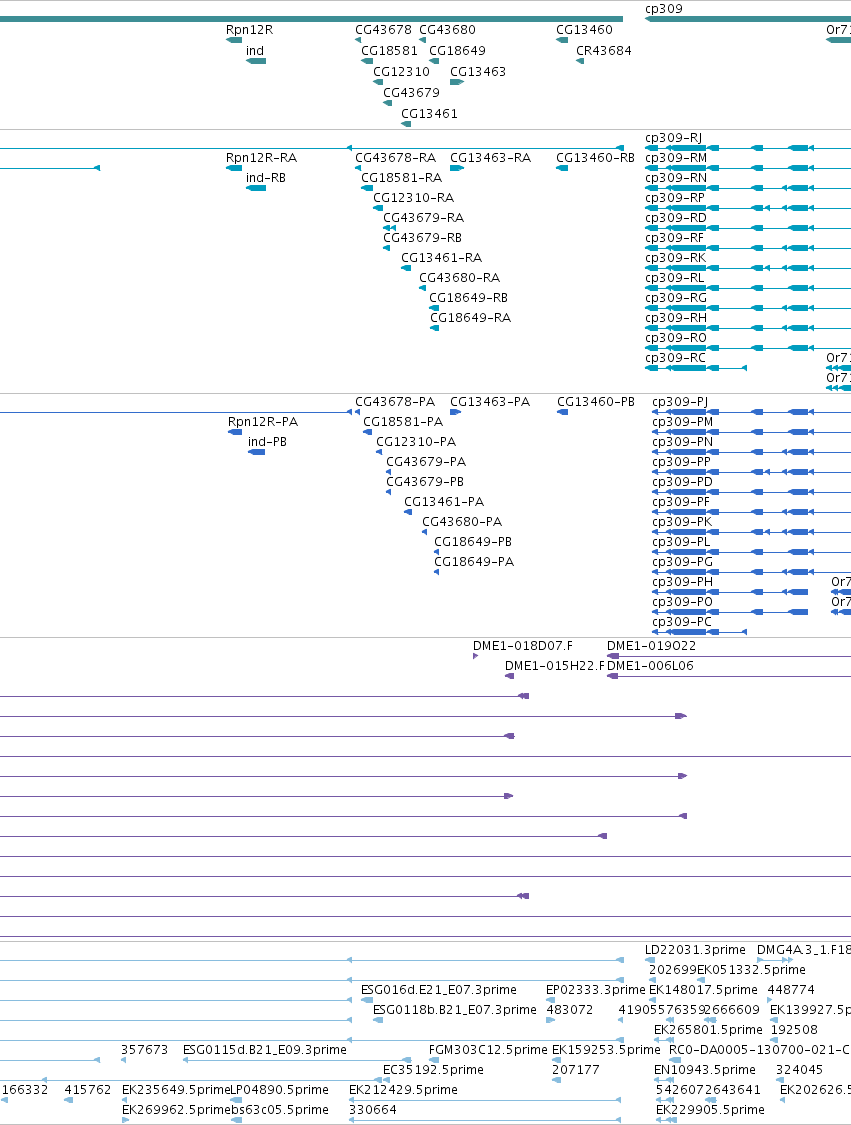Viewport: 851px width, 1125px height.
Task: Click transcript CG12310-RA
Action: (413, 197)
